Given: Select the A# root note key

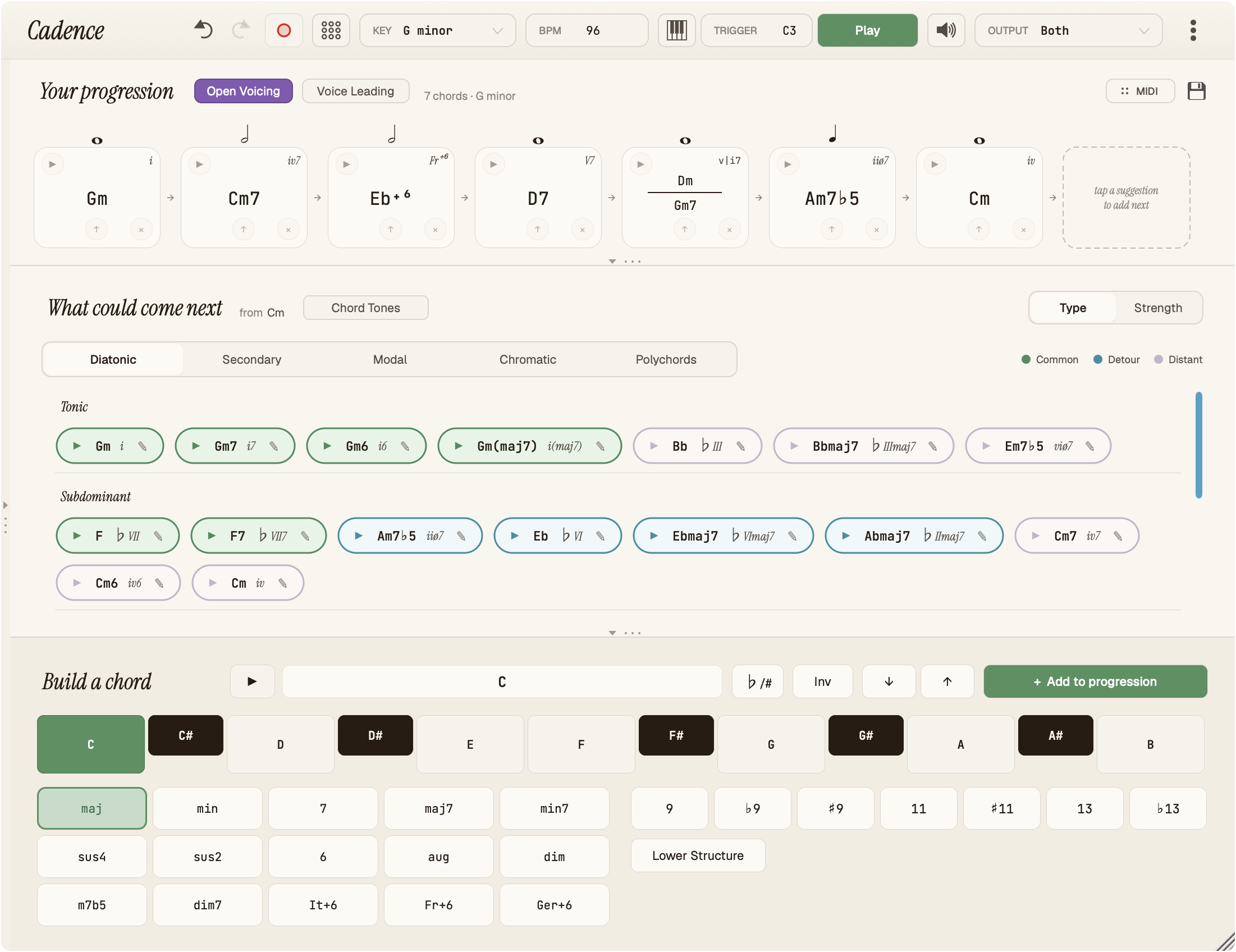Looking at the screenshot, I should (1055, 735).
